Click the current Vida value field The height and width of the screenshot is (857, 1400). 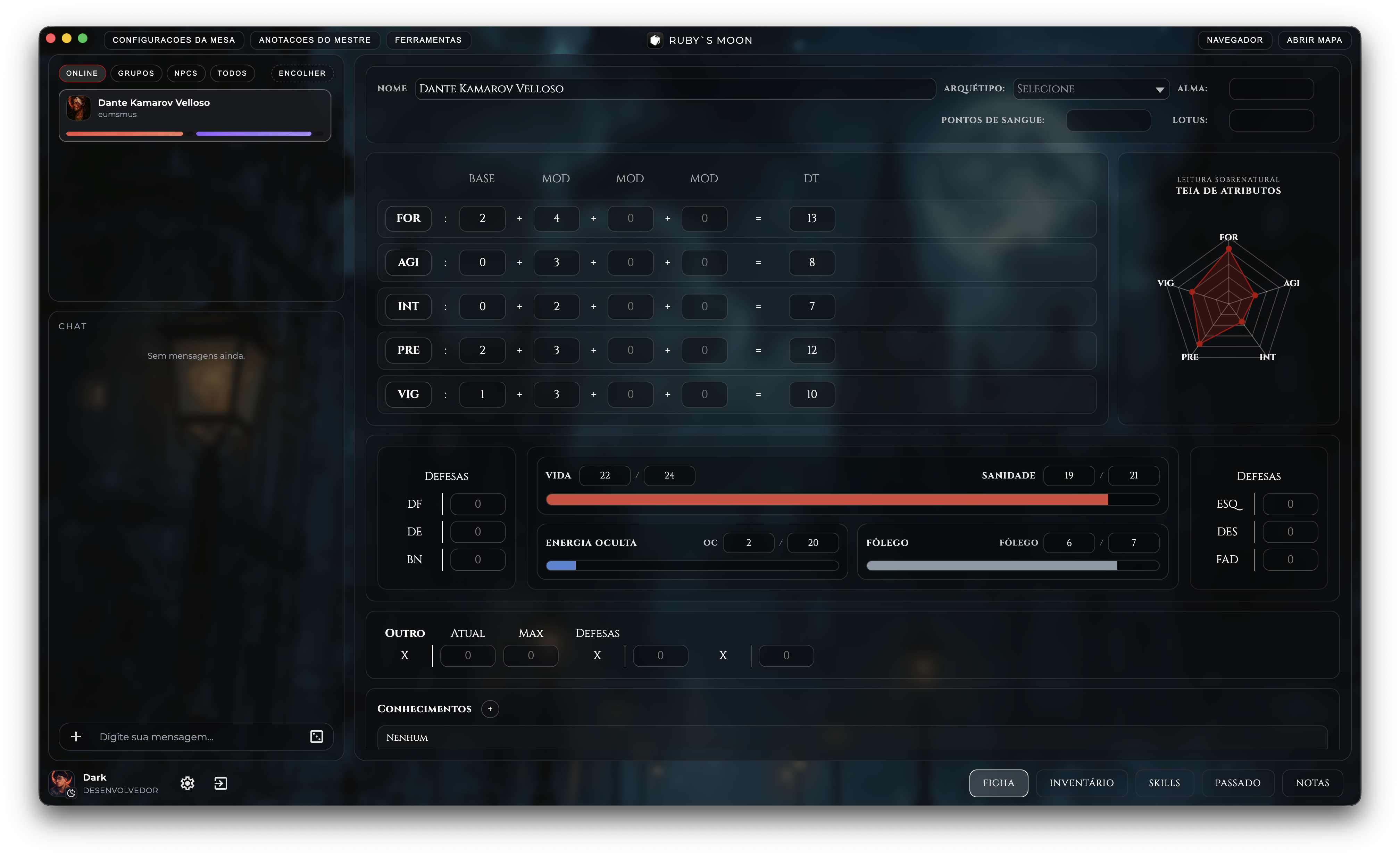tap(605, 476)
